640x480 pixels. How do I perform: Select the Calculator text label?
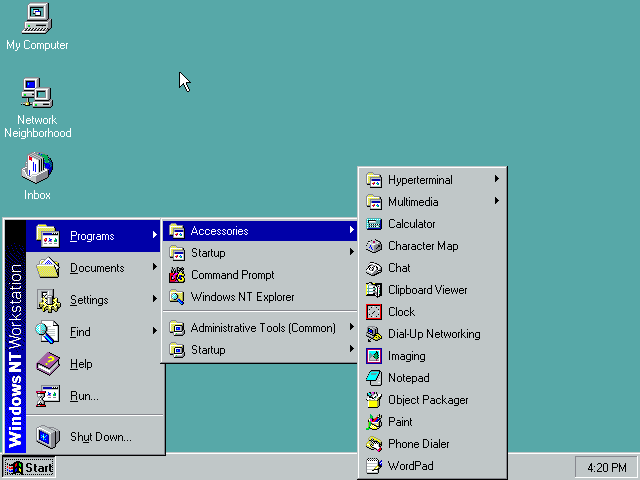[411, 224]
